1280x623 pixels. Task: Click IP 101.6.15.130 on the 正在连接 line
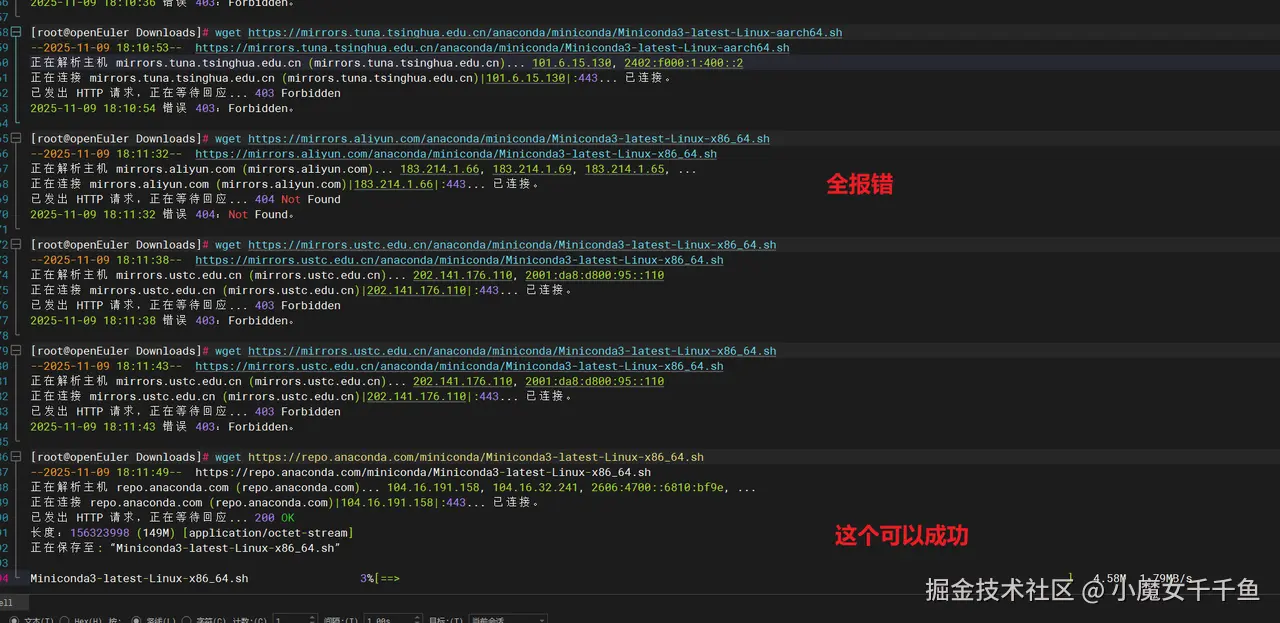(x=525, y=78)
